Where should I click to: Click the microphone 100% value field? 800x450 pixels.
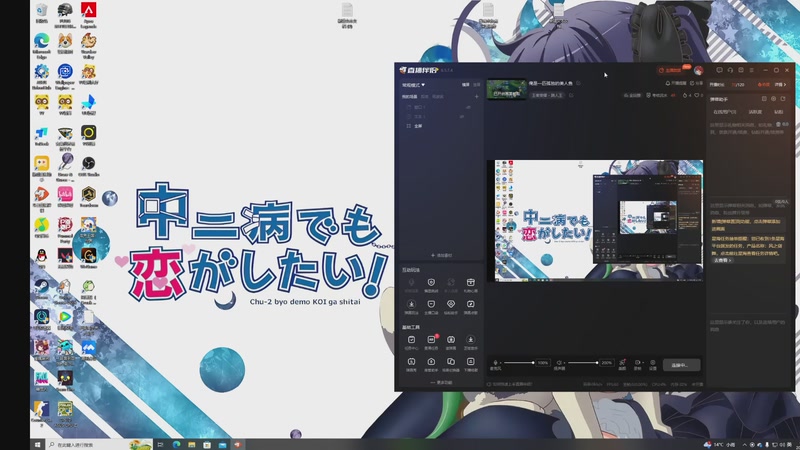click(x=543, y=363)
